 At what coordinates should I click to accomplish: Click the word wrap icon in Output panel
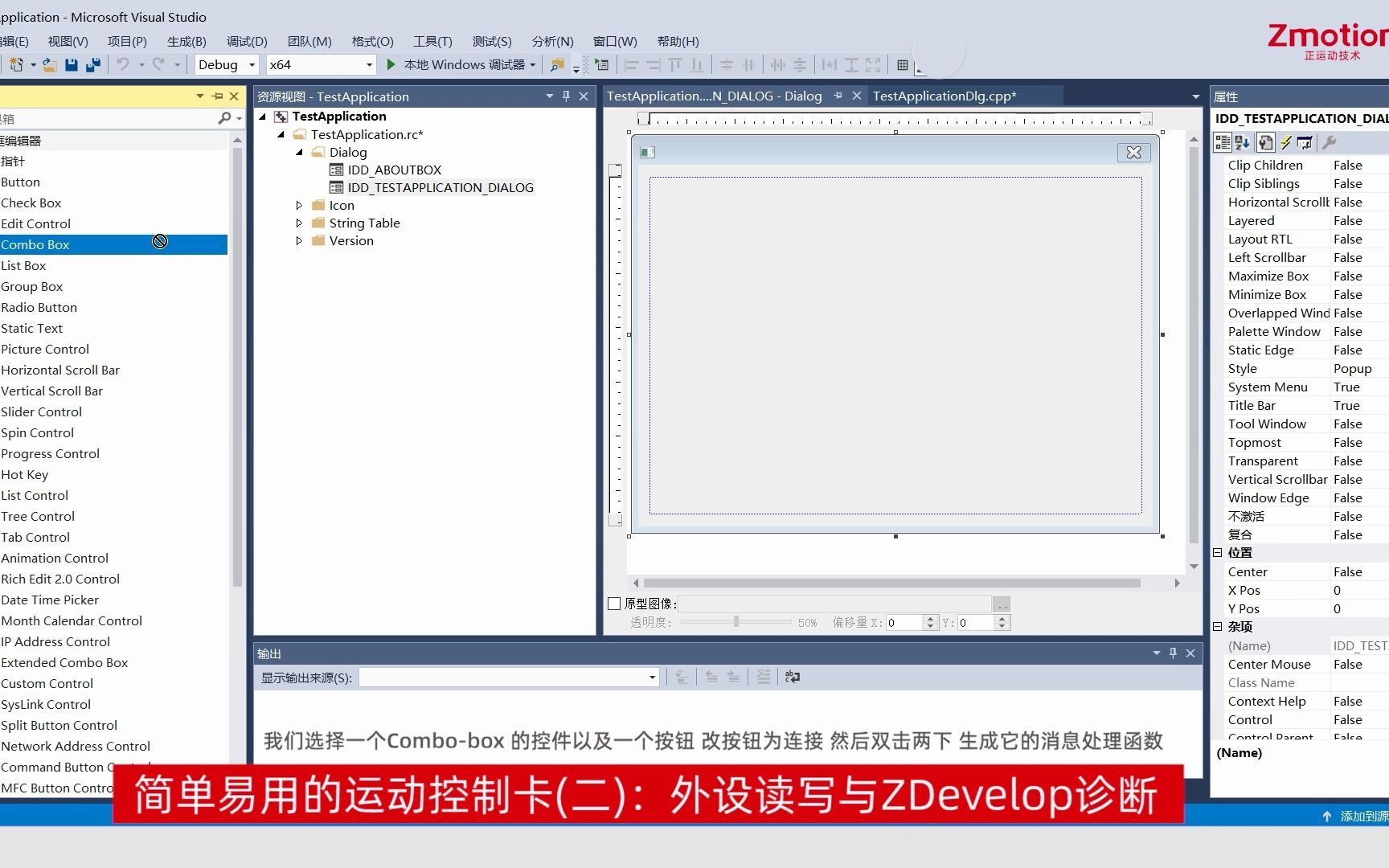[792, 677]
